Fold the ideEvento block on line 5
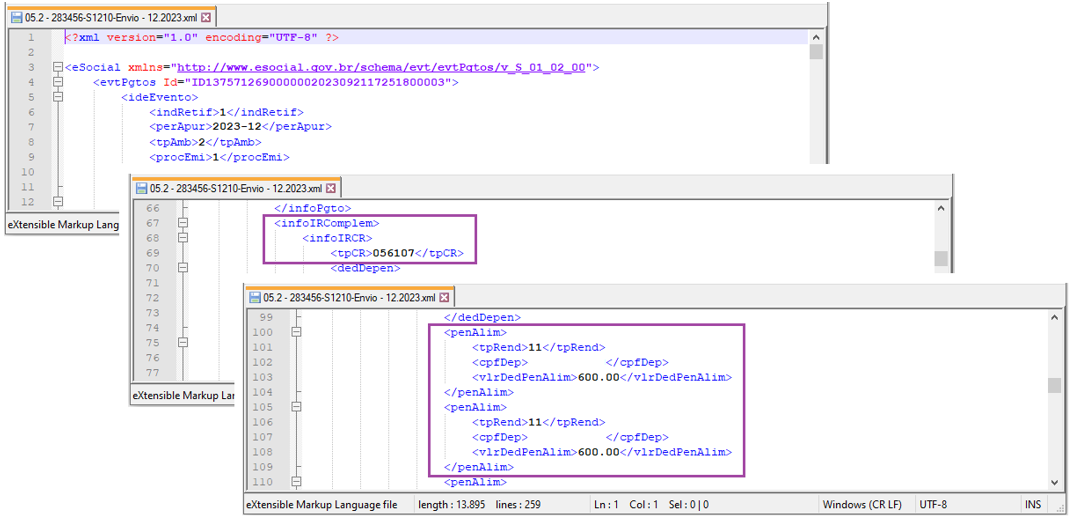The width and height of the screenshot is (1071, 520). coord(57,97)
